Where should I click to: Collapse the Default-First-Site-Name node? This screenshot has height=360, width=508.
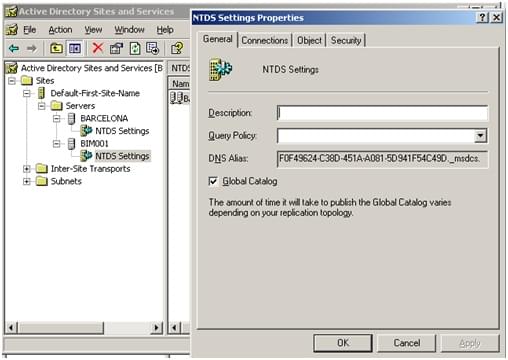[x=27, y=93]
